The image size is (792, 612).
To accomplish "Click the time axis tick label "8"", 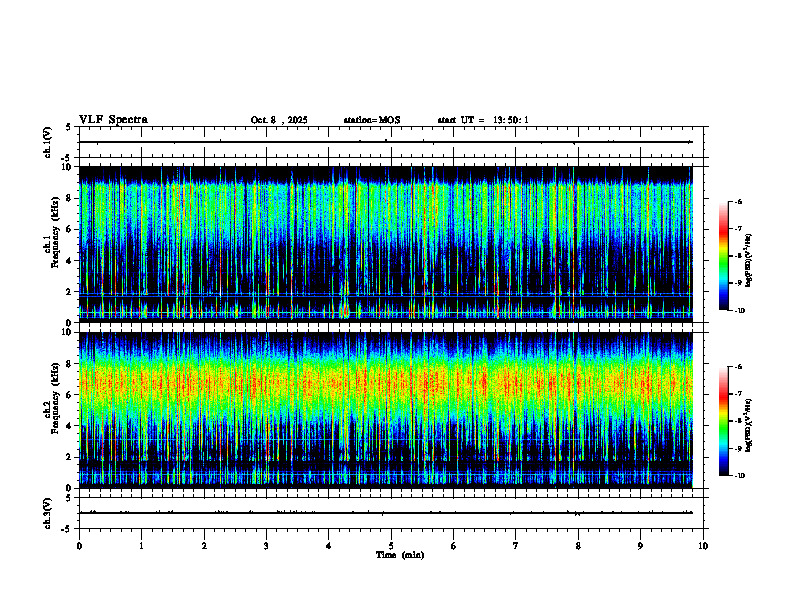I will coord(578,546).
